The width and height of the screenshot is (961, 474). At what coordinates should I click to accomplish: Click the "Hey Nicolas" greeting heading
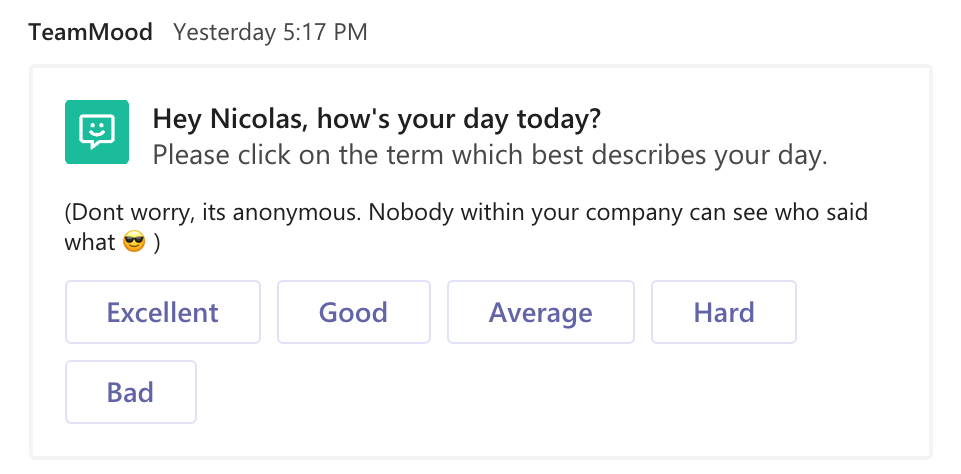pos(376,120)
